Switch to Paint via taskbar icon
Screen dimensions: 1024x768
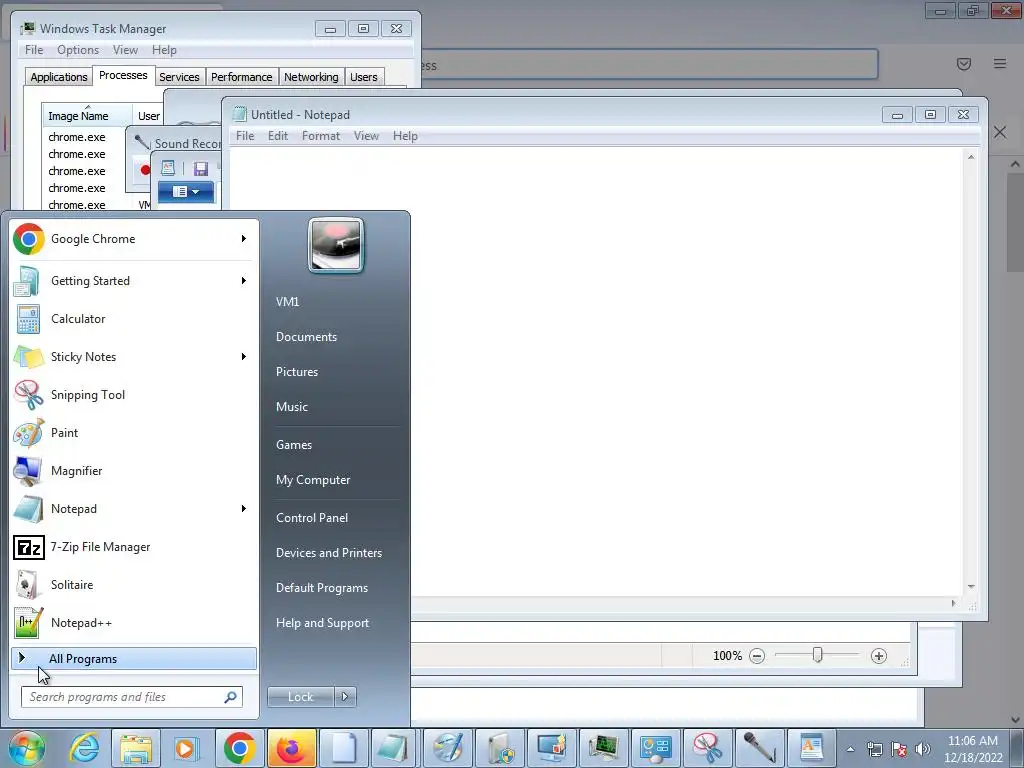447,748
